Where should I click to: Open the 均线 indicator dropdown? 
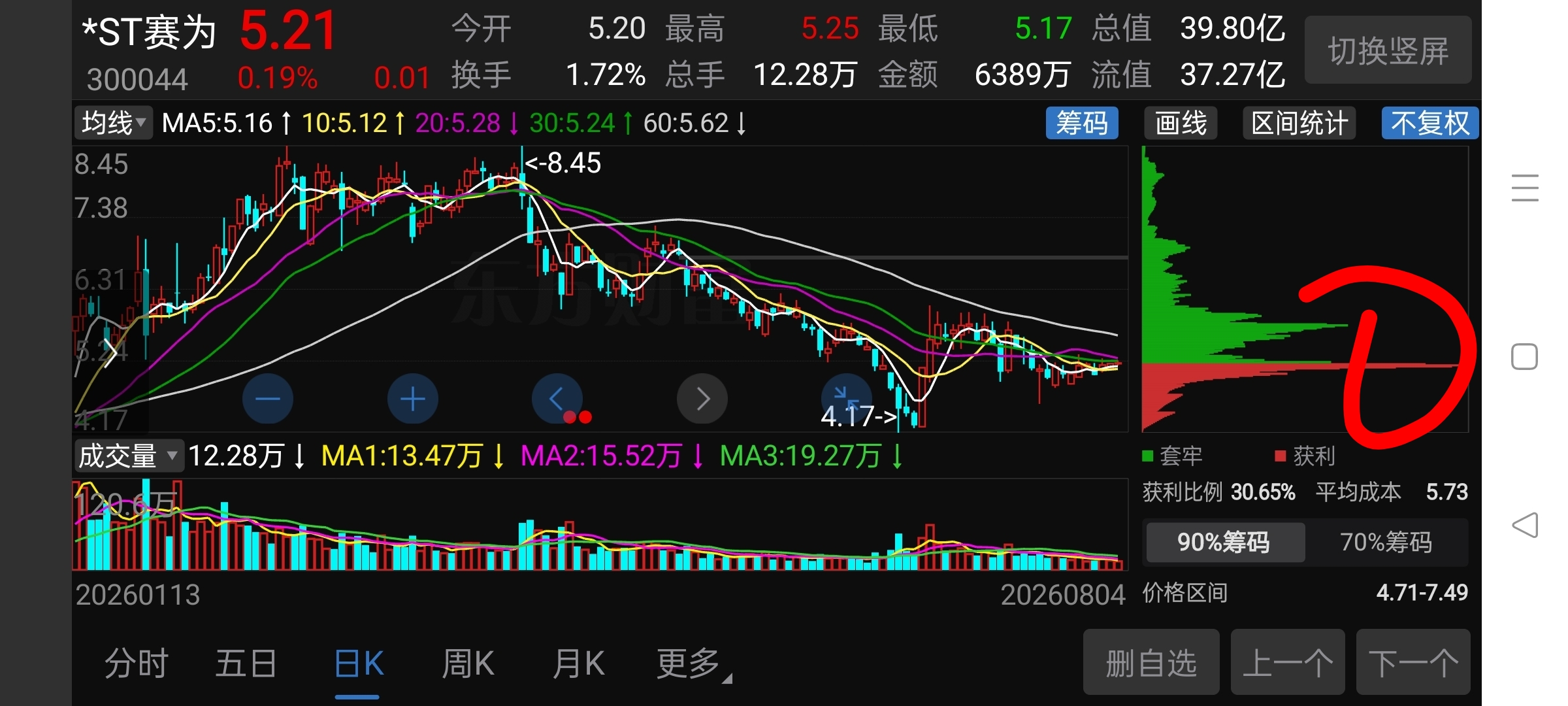click(x=113, y=123)
